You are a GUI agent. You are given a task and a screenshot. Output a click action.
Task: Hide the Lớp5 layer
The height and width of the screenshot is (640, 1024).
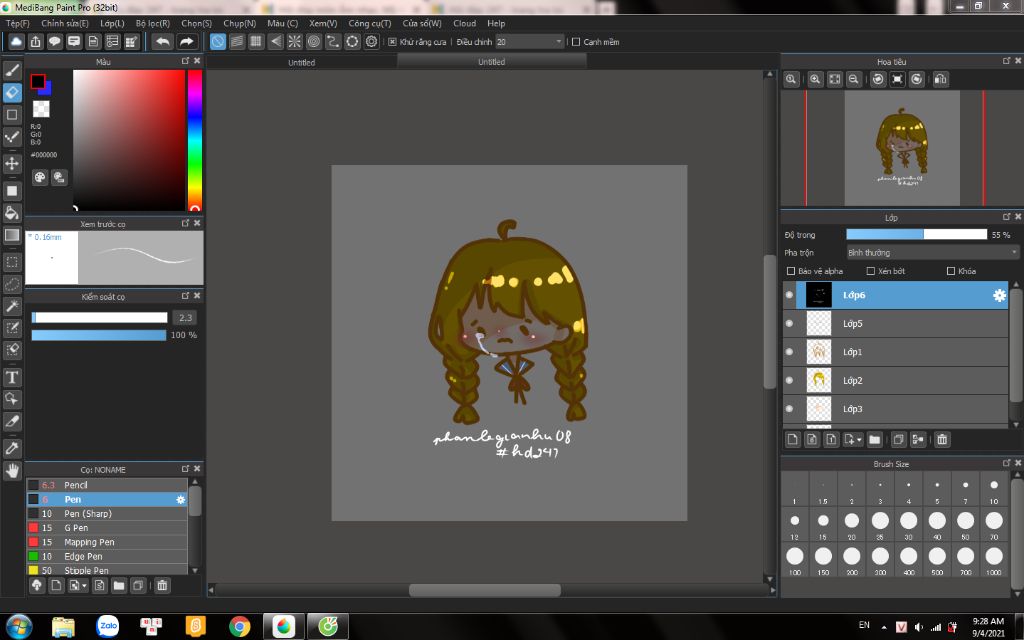tap(789, 323)
